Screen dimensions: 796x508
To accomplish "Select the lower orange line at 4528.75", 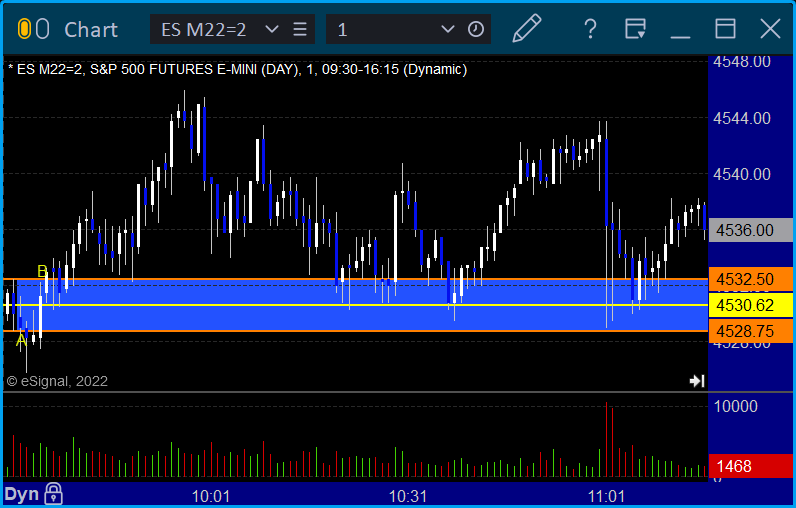I will pos(355,331).
